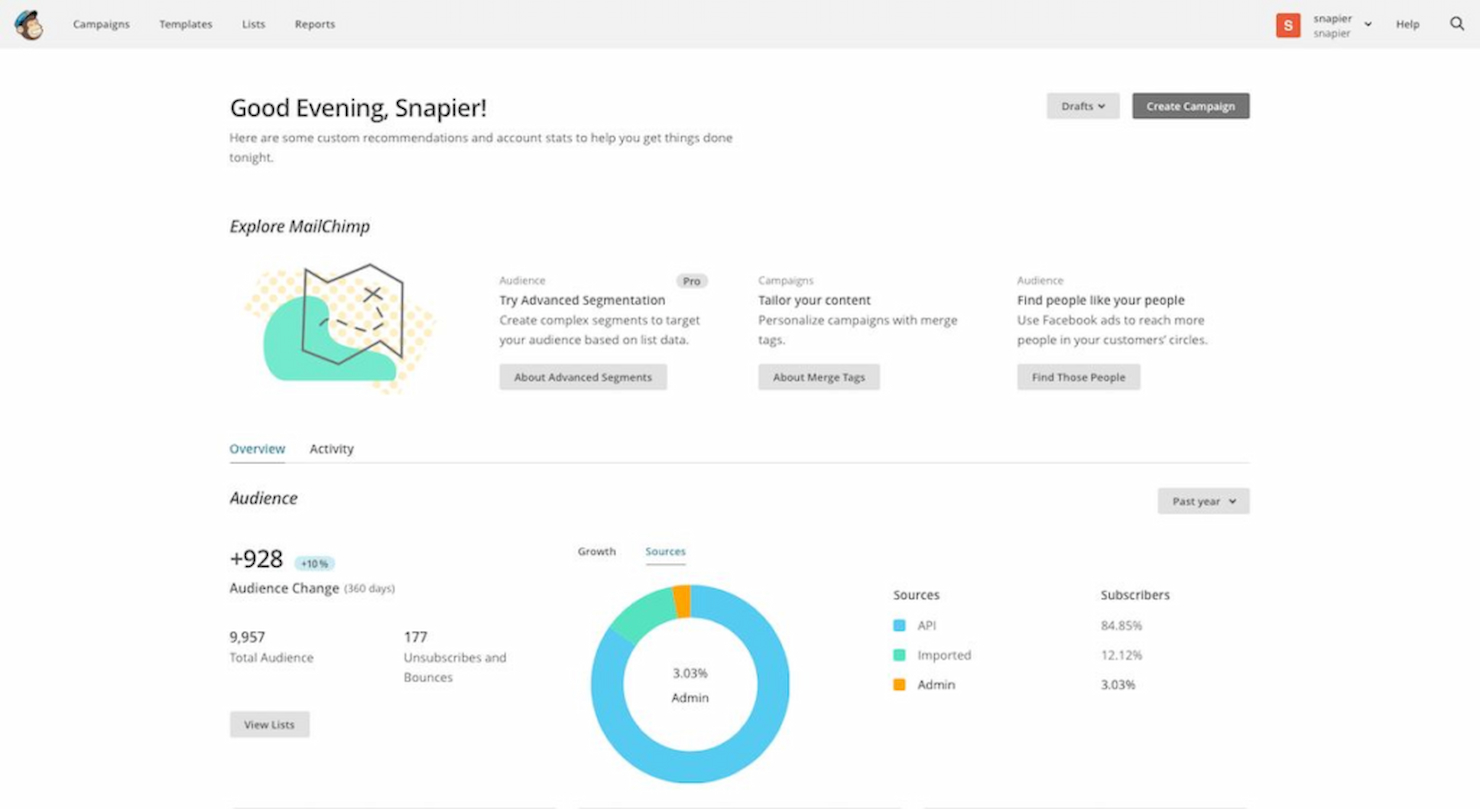Click About Merge Tags

tap(819, 377)
